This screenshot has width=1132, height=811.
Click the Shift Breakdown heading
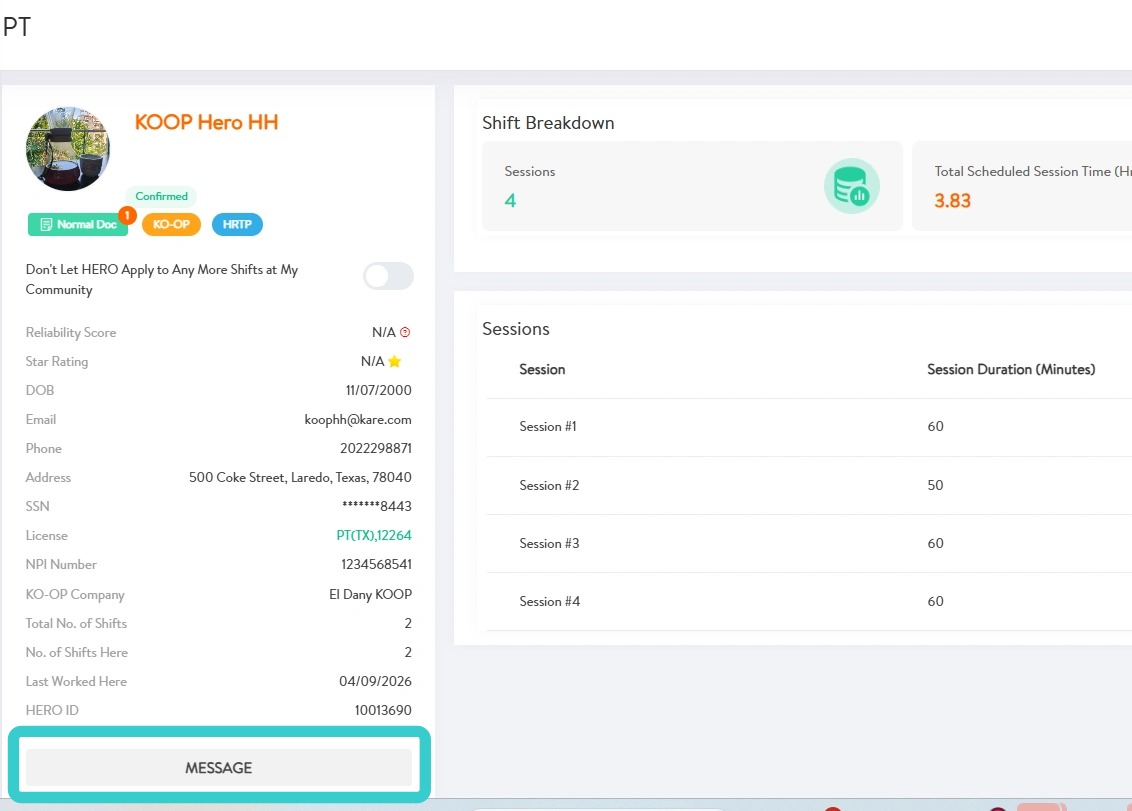(x=548, y=123)
